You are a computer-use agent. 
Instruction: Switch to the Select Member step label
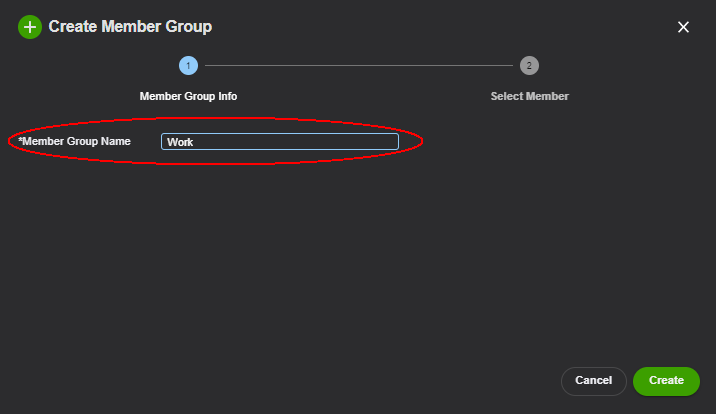click(529, 96)
